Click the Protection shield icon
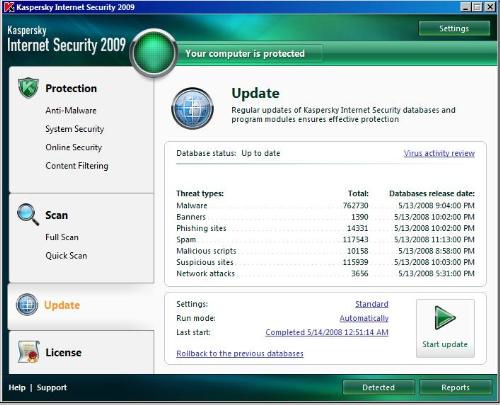 [28, 88]
